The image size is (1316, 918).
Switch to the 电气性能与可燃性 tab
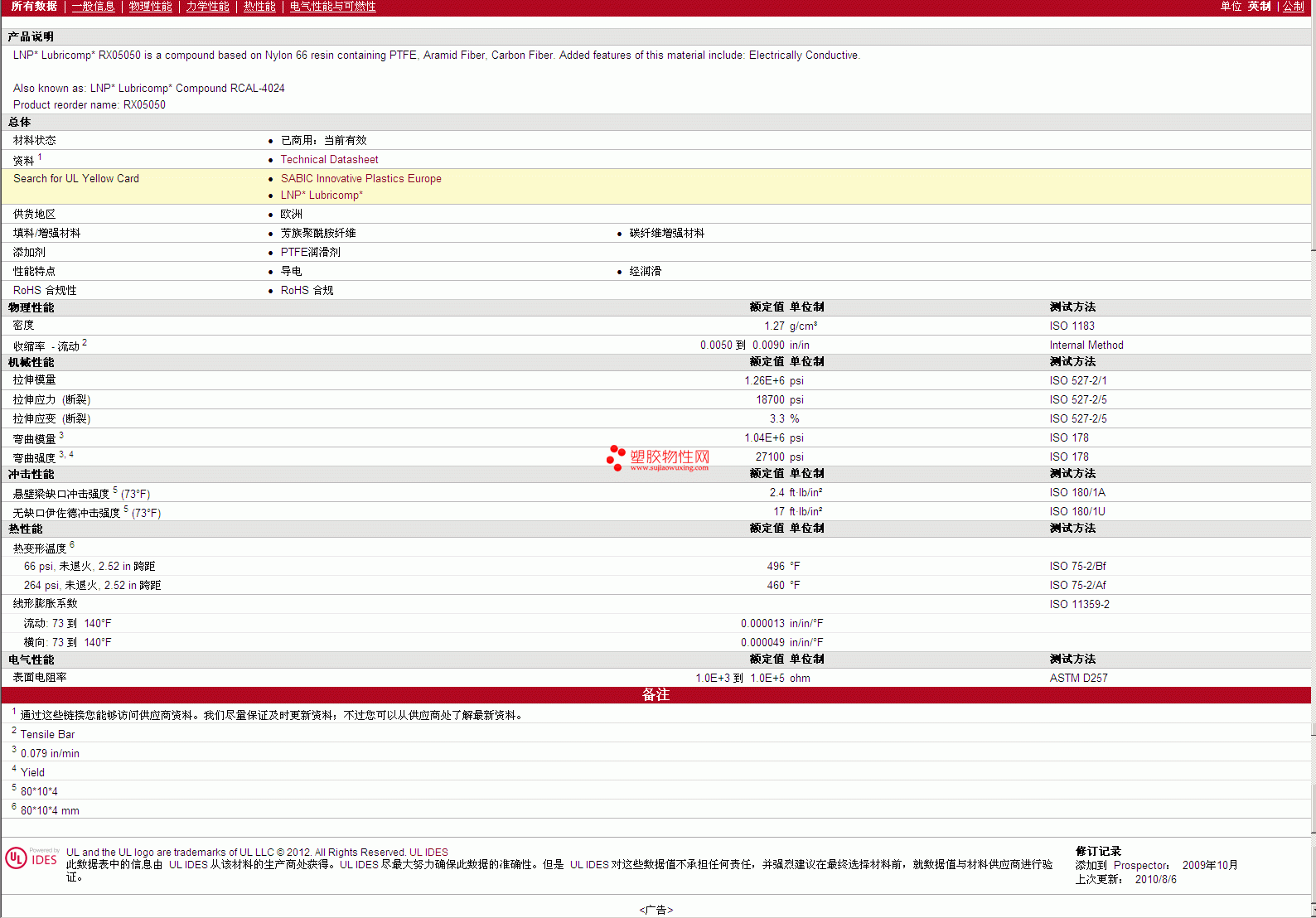point(332,6)
